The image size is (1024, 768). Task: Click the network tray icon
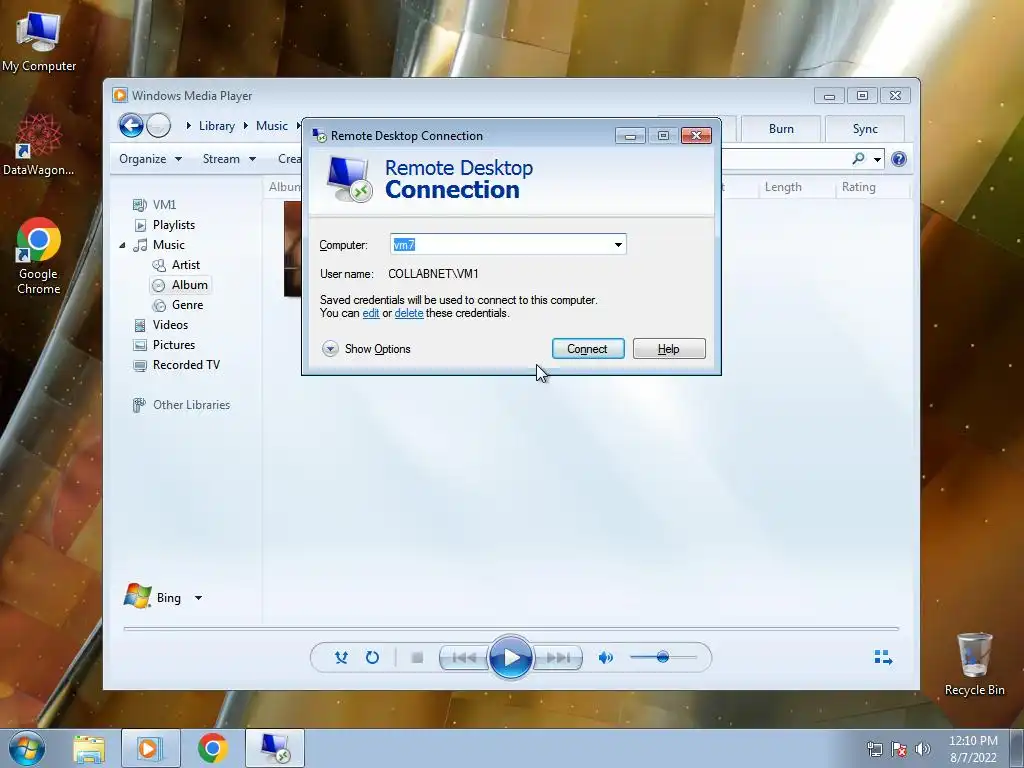(874, 749)
